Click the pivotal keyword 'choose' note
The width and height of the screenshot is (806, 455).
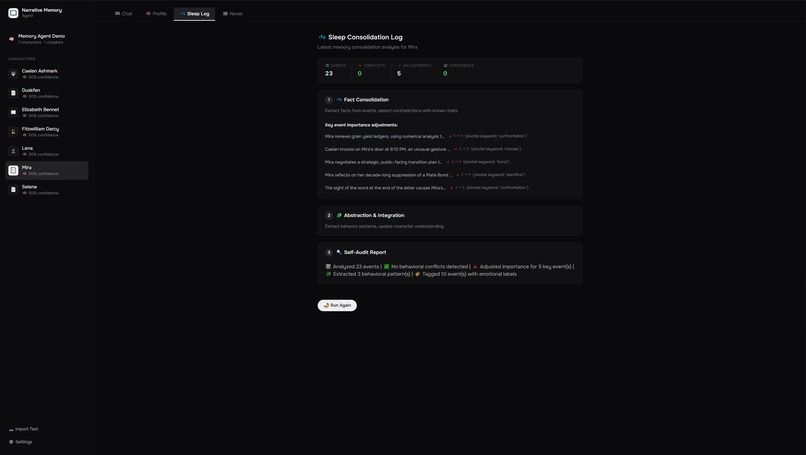click(x=496, y=149)
